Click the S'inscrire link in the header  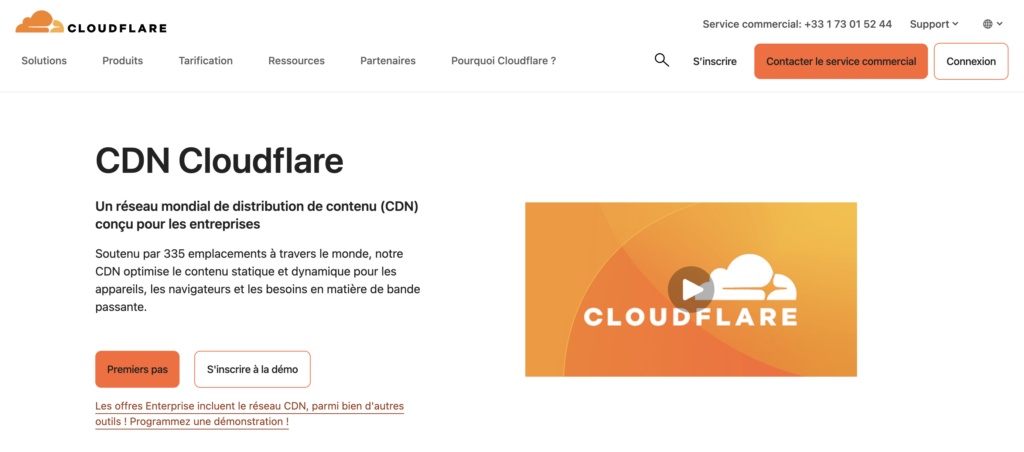[x=714, y=61]
